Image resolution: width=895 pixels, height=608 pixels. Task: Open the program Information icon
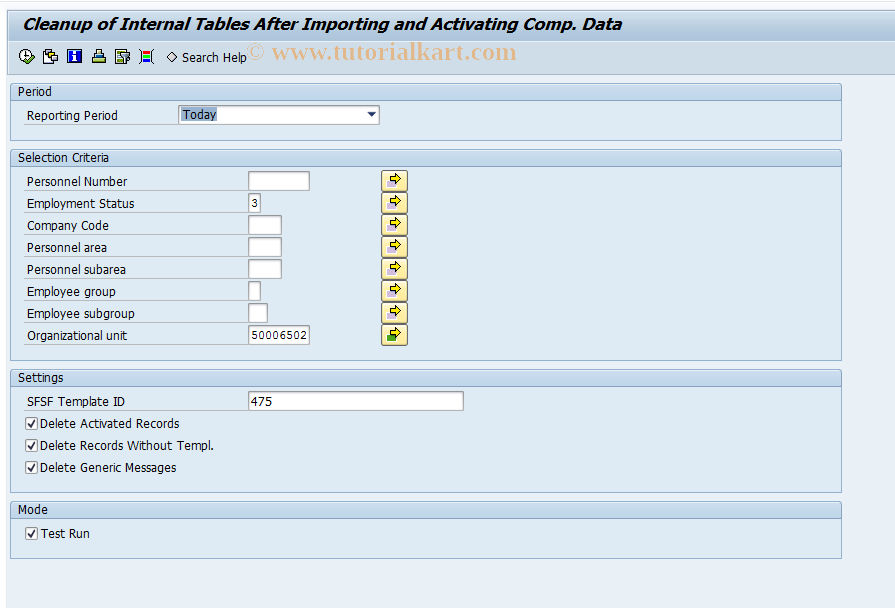pos(74,57)
